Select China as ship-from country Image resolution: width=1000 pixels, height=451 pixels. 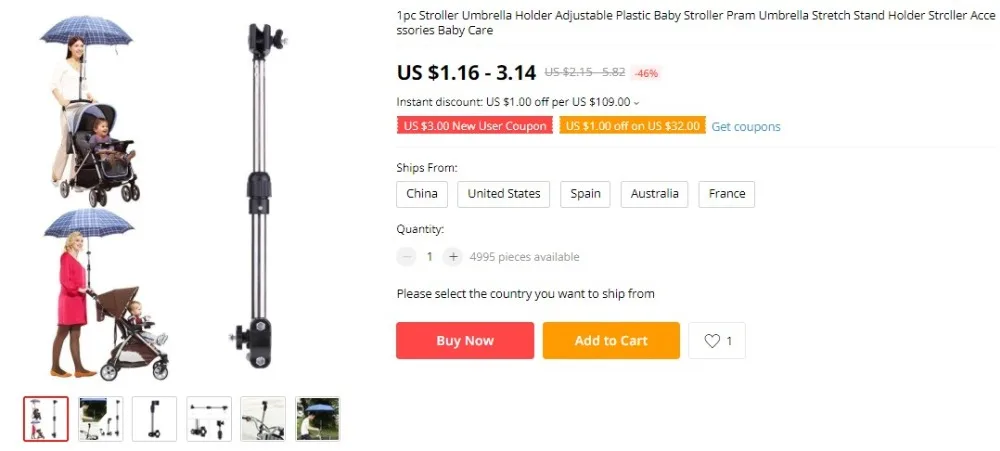[x=422, y=194]
